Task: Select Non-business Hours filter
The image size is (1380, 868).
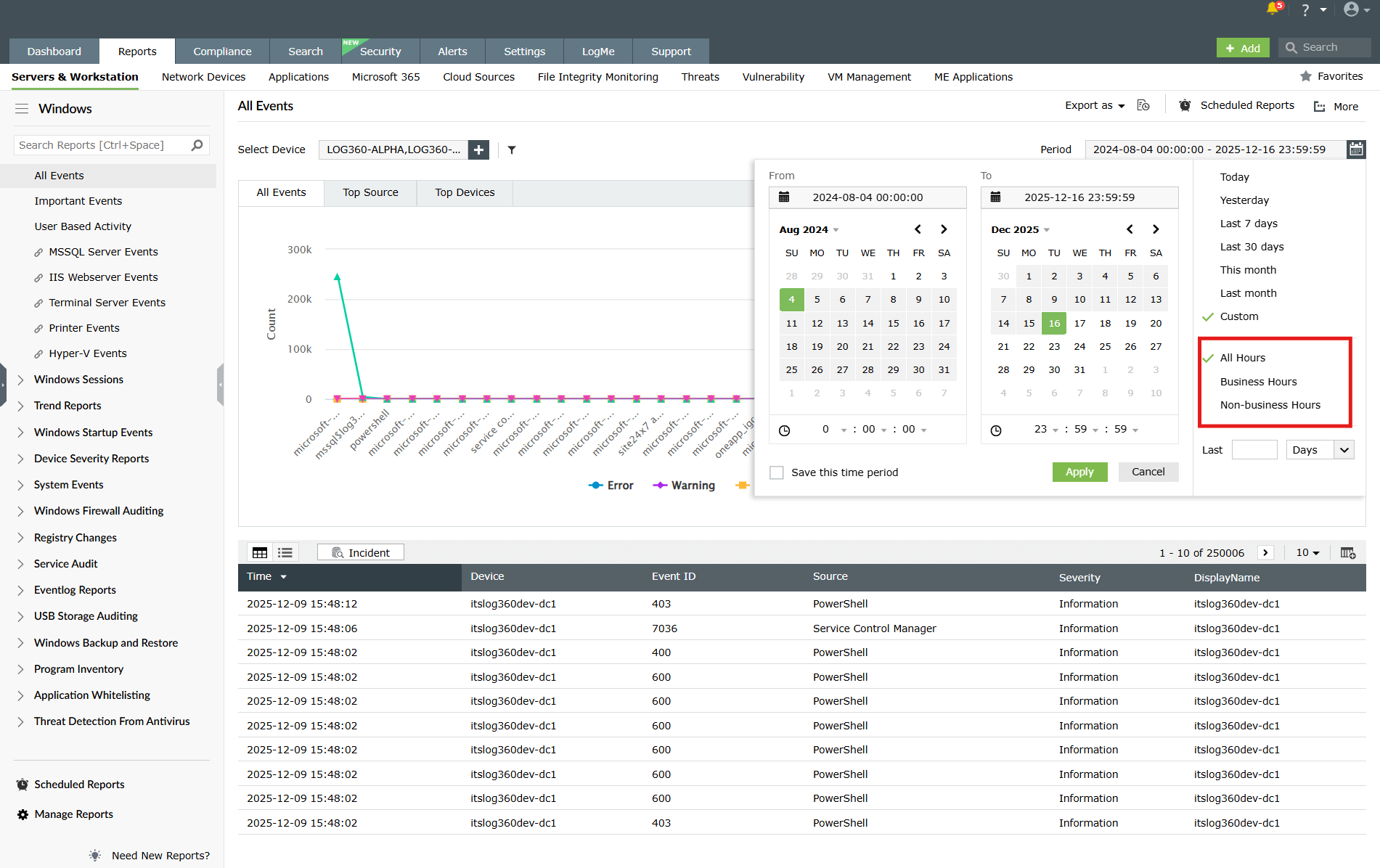Action: tap(1268, 405)
